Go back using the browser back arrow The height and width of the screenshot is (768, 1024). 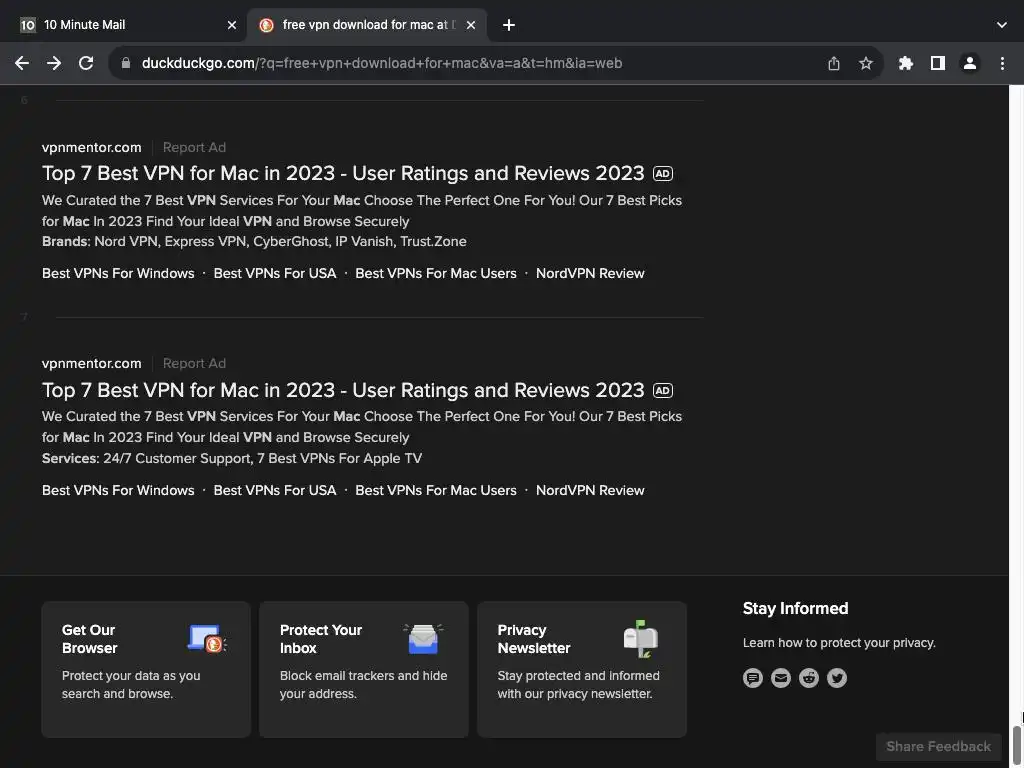[22, 63]
